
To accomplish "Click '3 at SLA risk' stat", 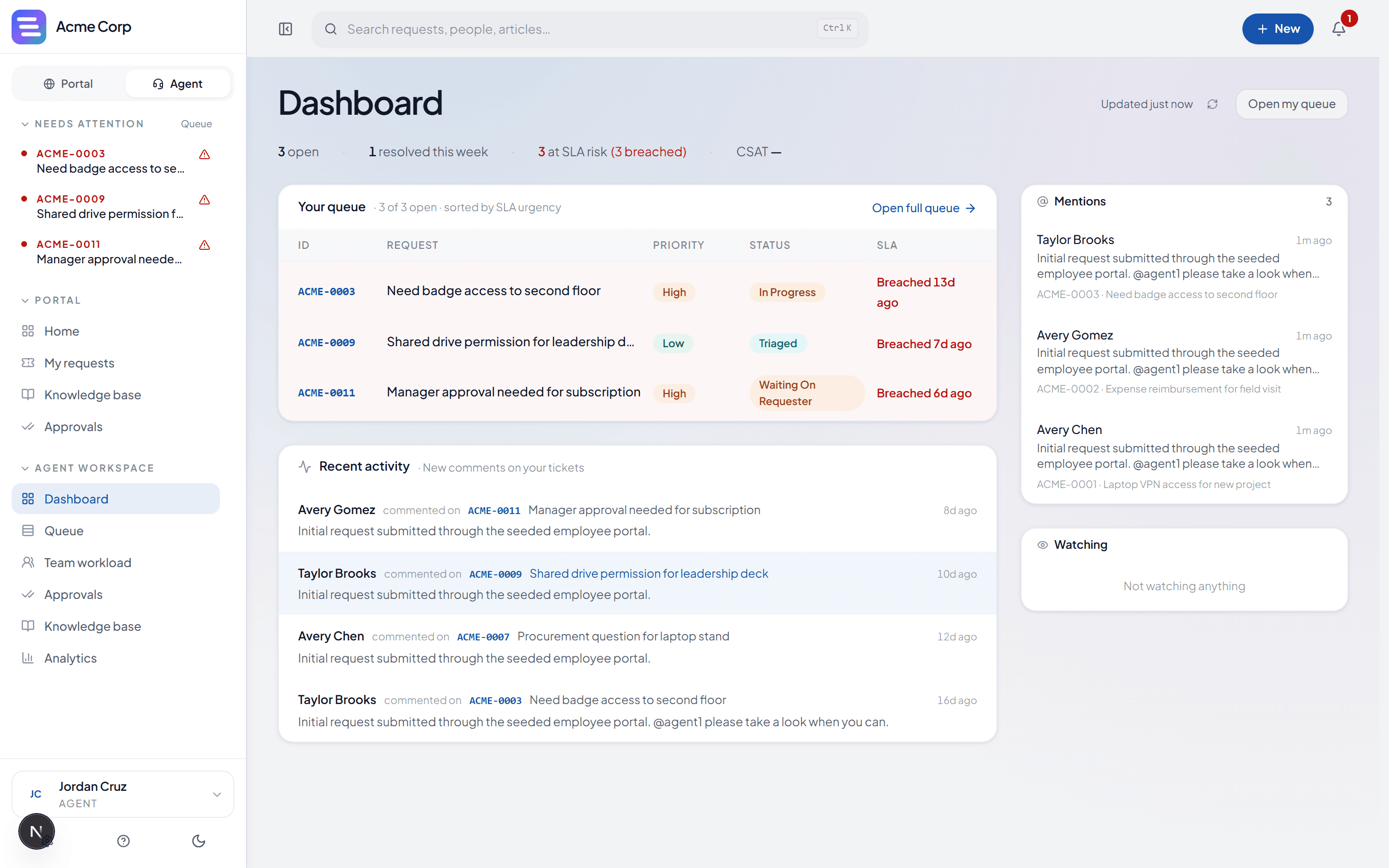I will [612, 151].
